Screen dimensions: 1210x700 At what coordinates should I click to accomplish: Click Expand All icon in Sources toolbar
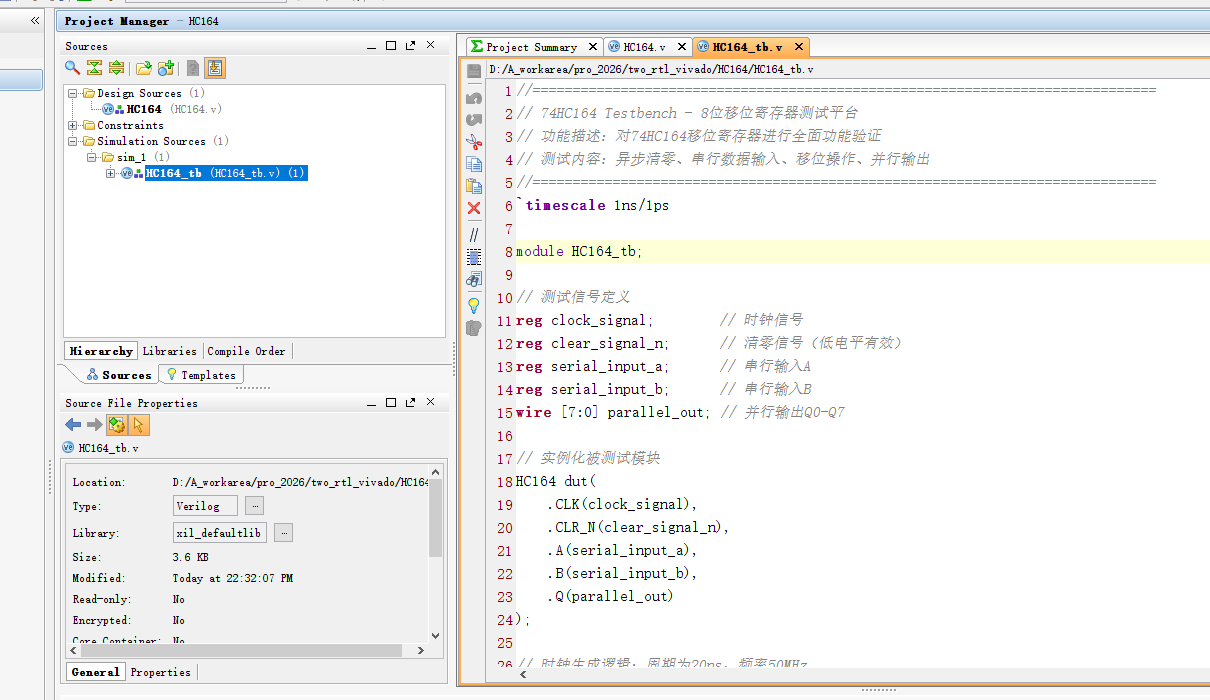(116, 68)
